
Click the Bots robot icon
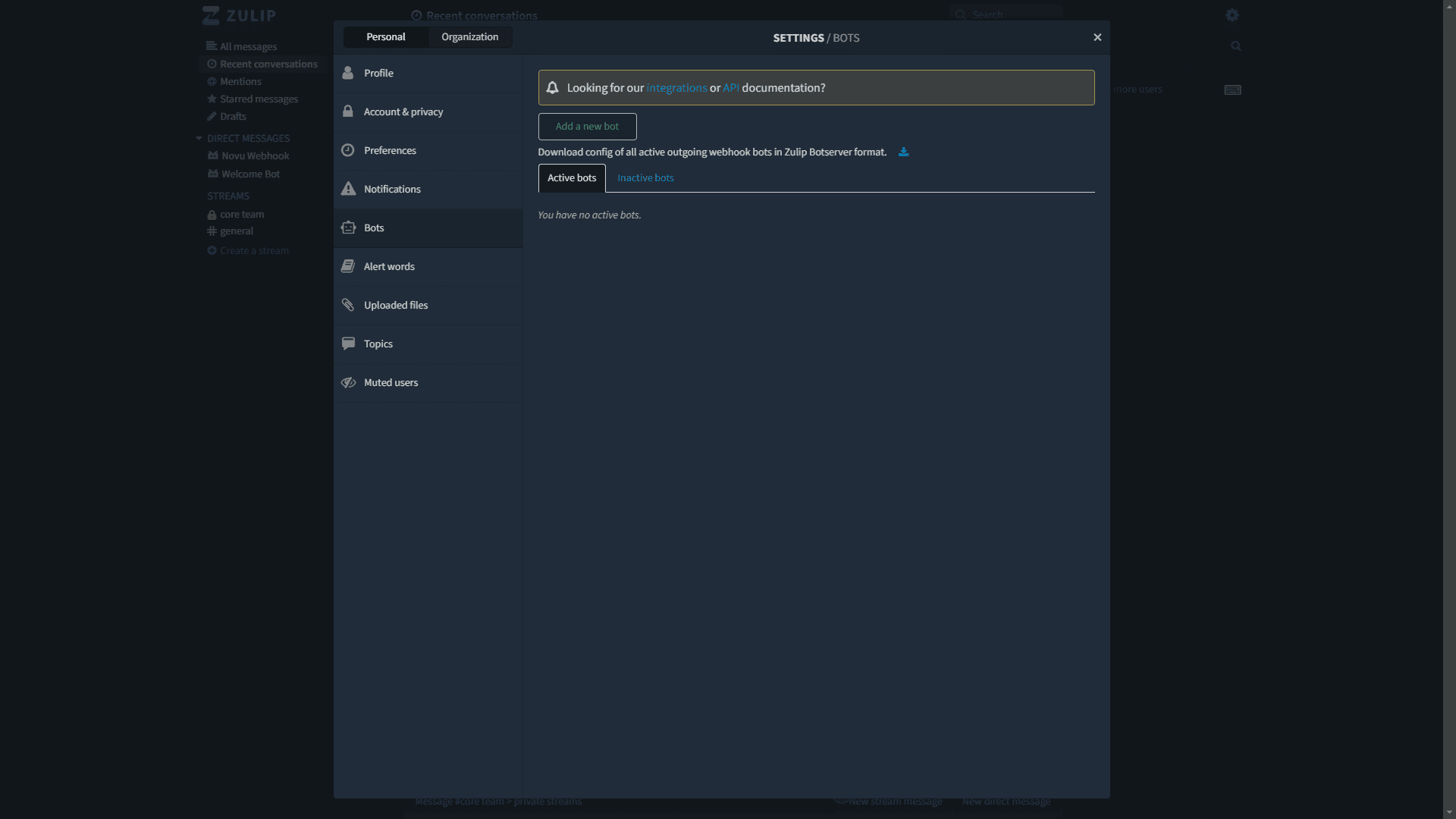[348, 227]
